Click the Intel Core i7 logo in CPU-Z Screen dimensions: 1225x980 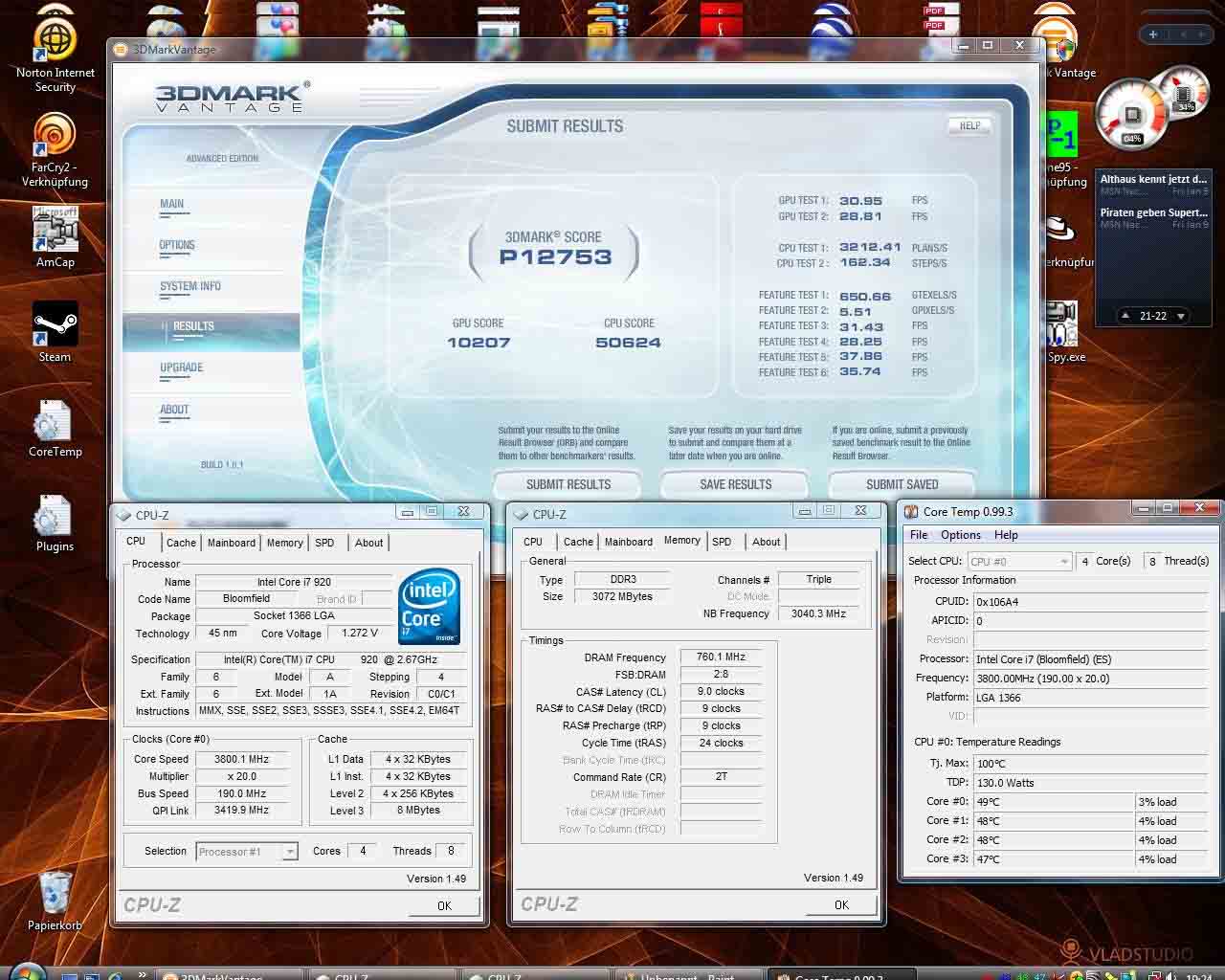429,607
